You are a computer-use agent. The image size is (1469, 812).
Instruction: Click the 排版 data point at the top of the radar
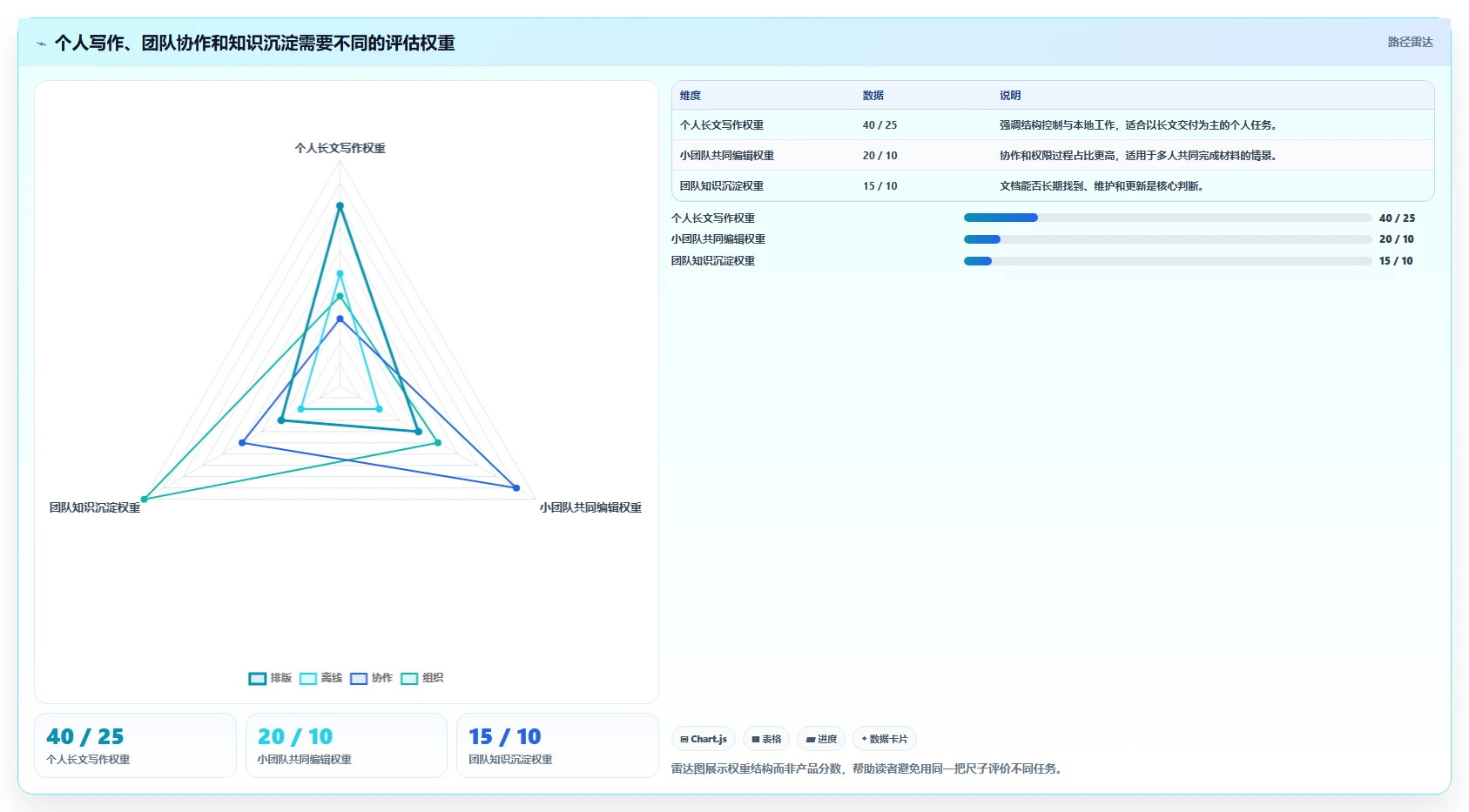pyautogui.click(x=340, y=206)
